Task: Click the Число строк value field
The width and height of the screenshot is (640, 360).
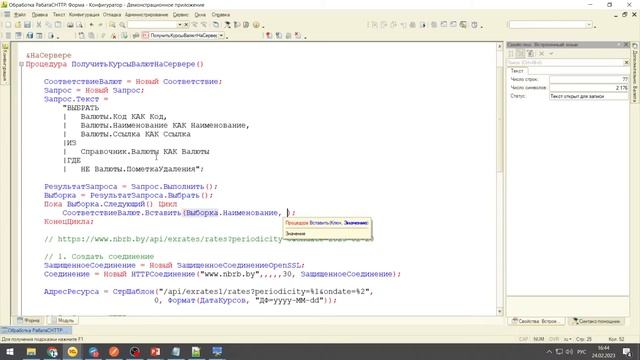Action: tap(589, 79)
